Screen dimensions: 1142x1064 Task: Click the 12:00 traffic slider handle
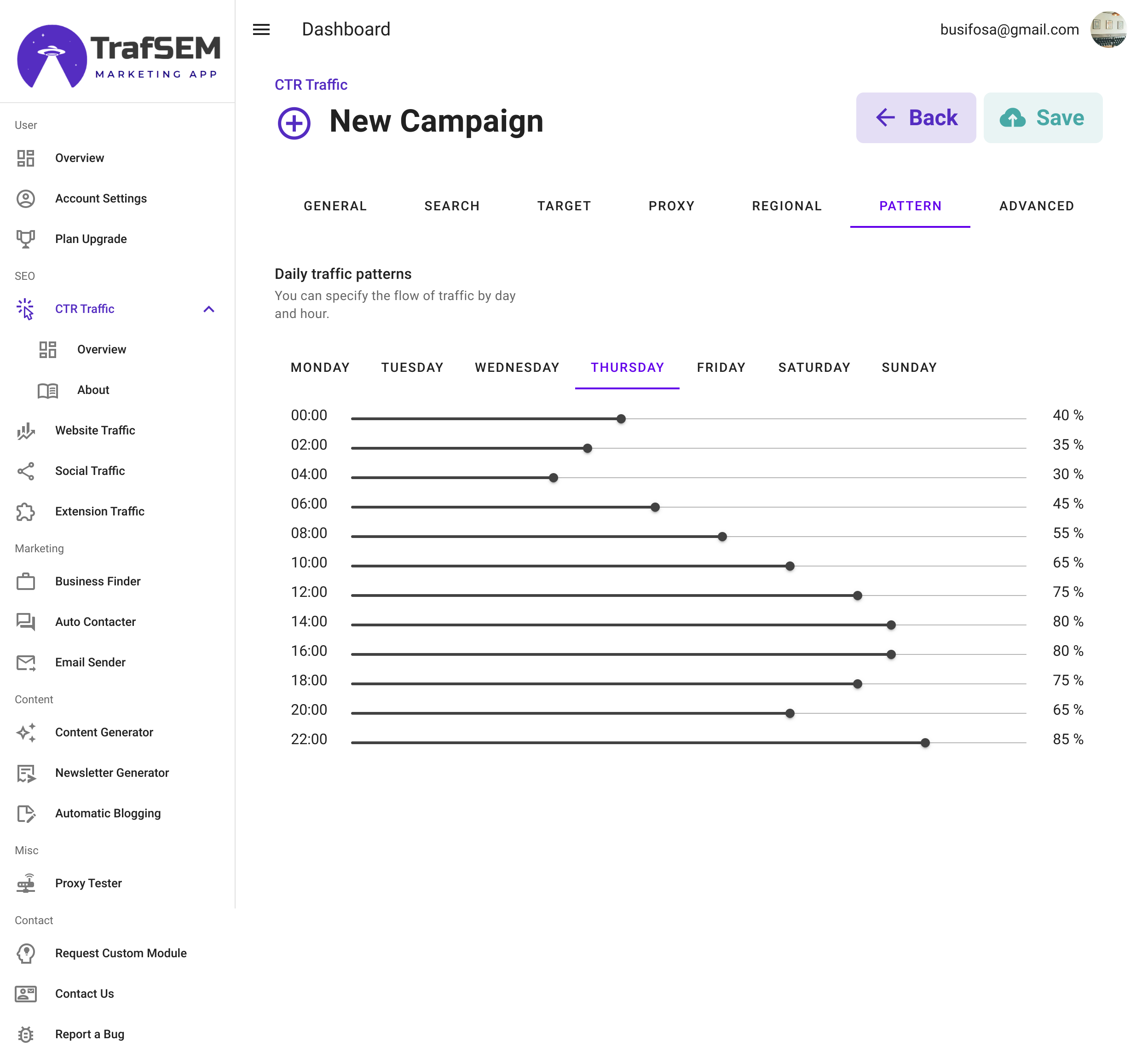(x=858, y=595)
